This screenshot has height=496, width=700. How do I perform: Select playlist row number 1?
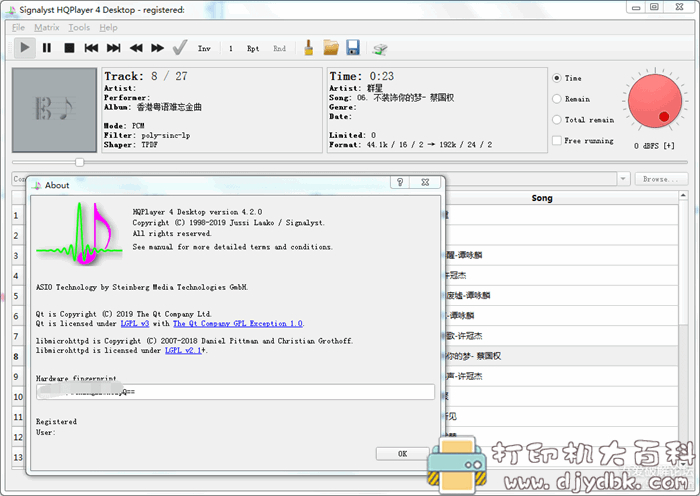(16, 216)
